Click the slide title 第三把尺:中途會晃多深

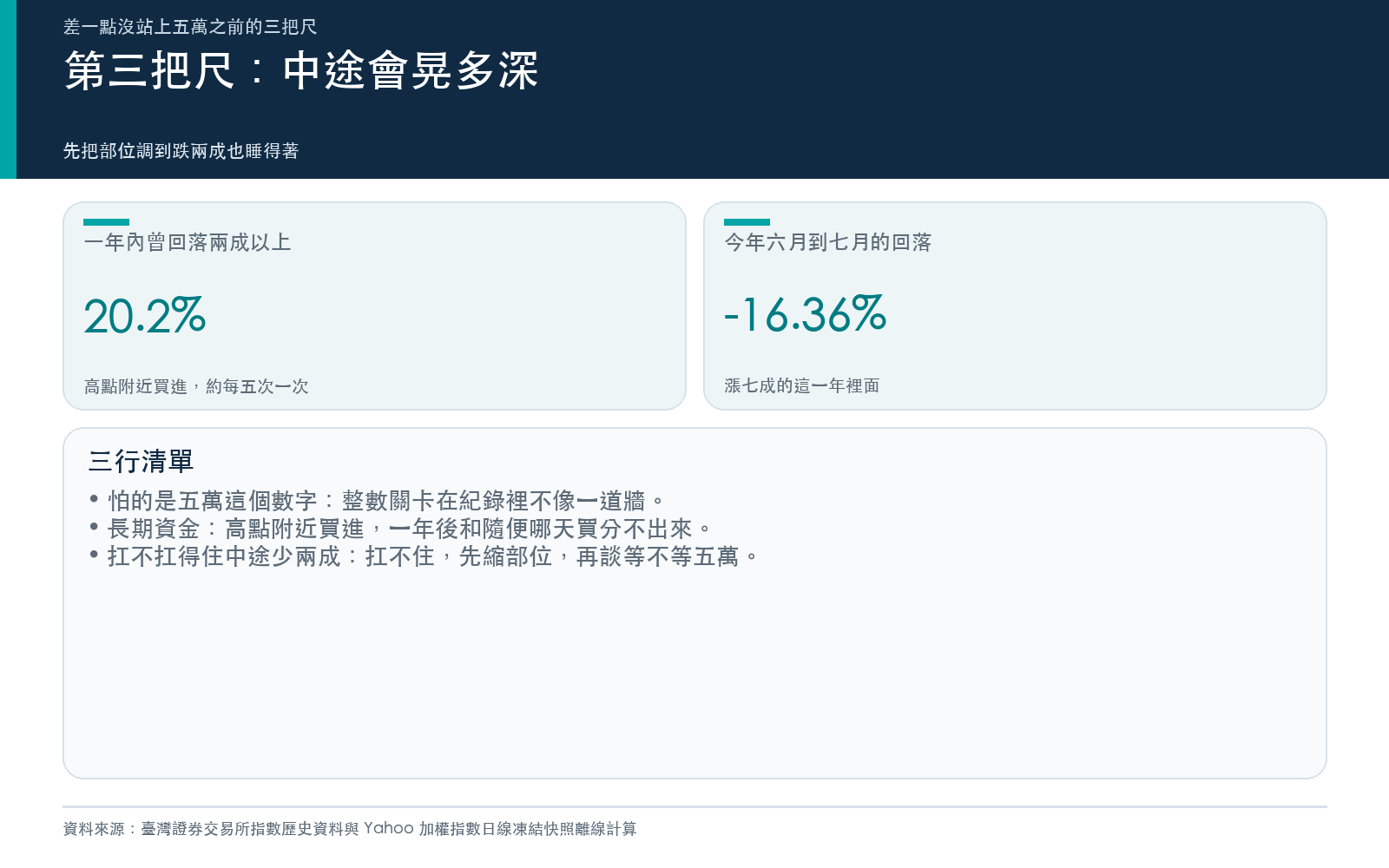pyautogui.click(x=301, y=70)
